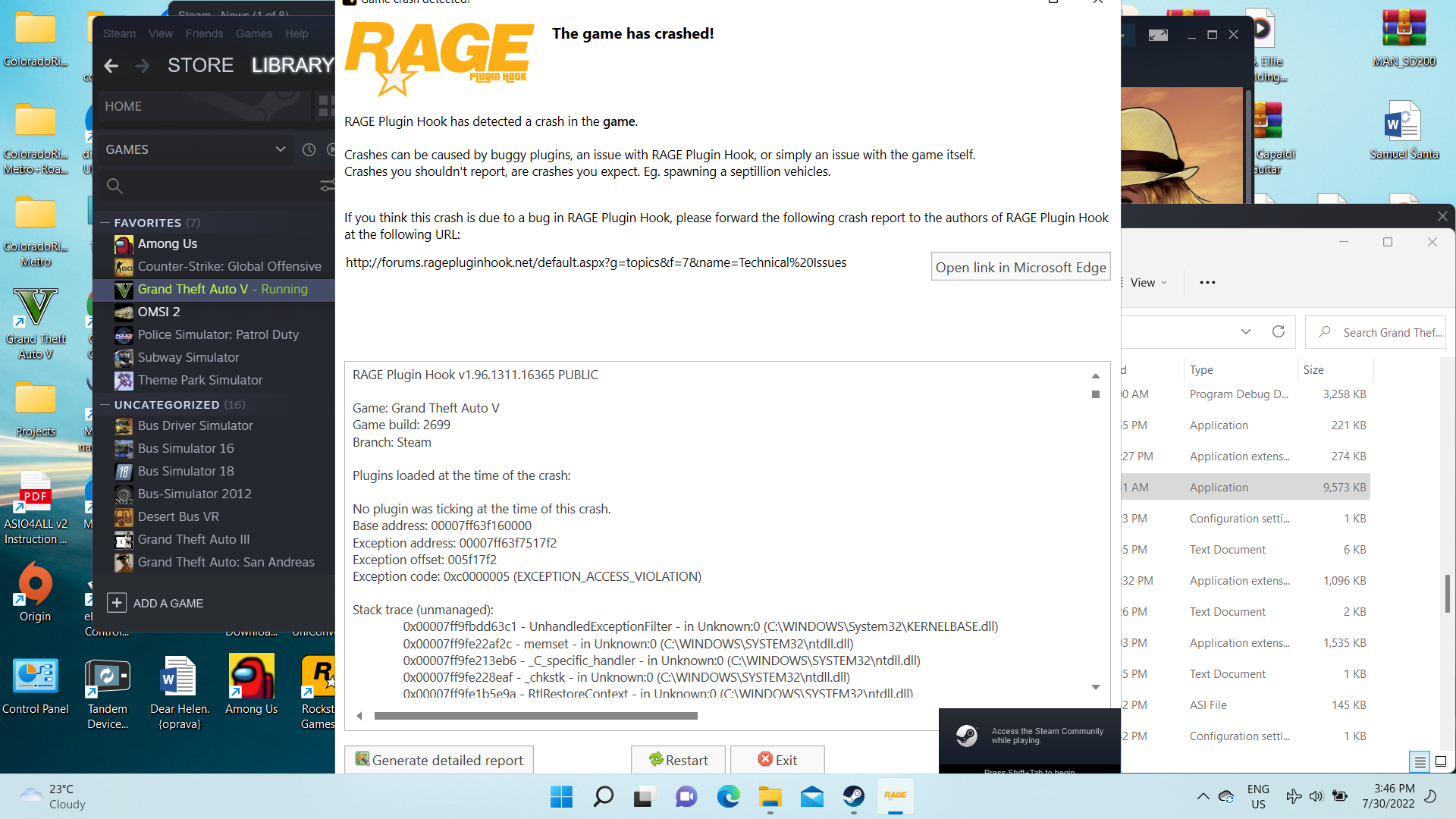Click Add a Game plus icon
Image resolution: width=1456 pixels, height=819 pixels.
pyautogui.click(x=117, y=603)
